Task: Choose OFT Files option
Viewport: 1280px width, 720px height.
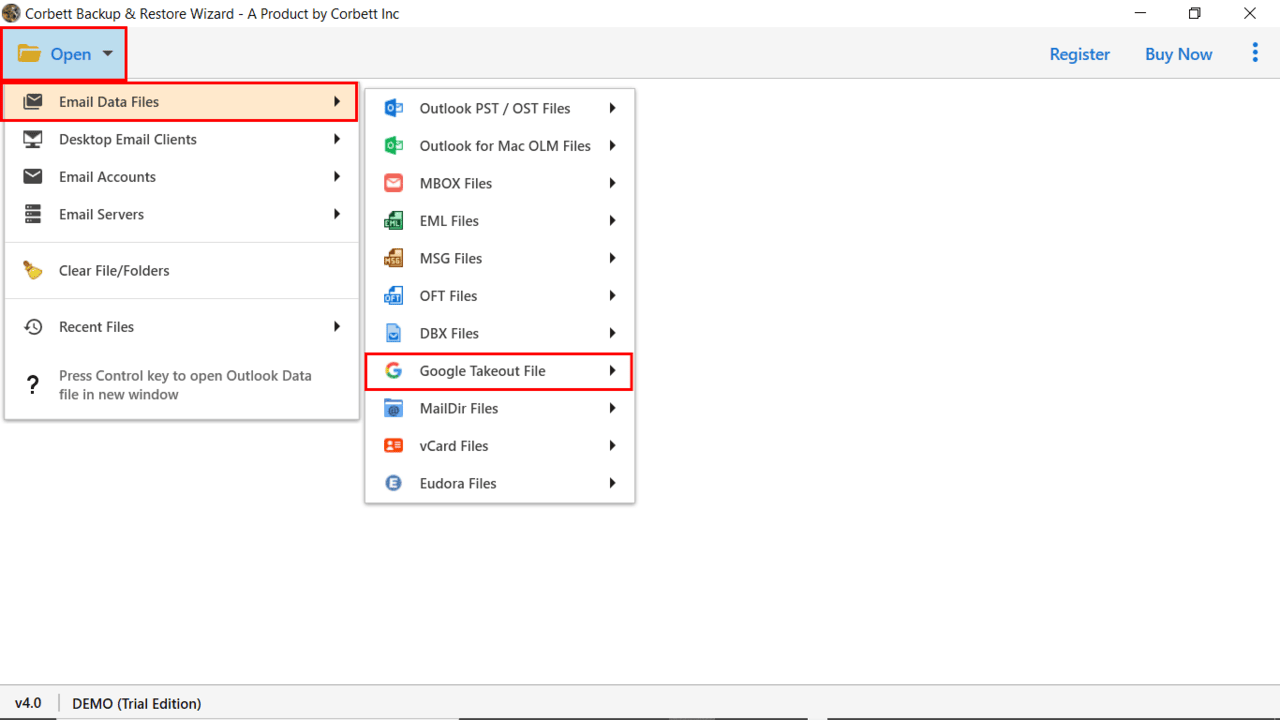Action: [500, 296]
